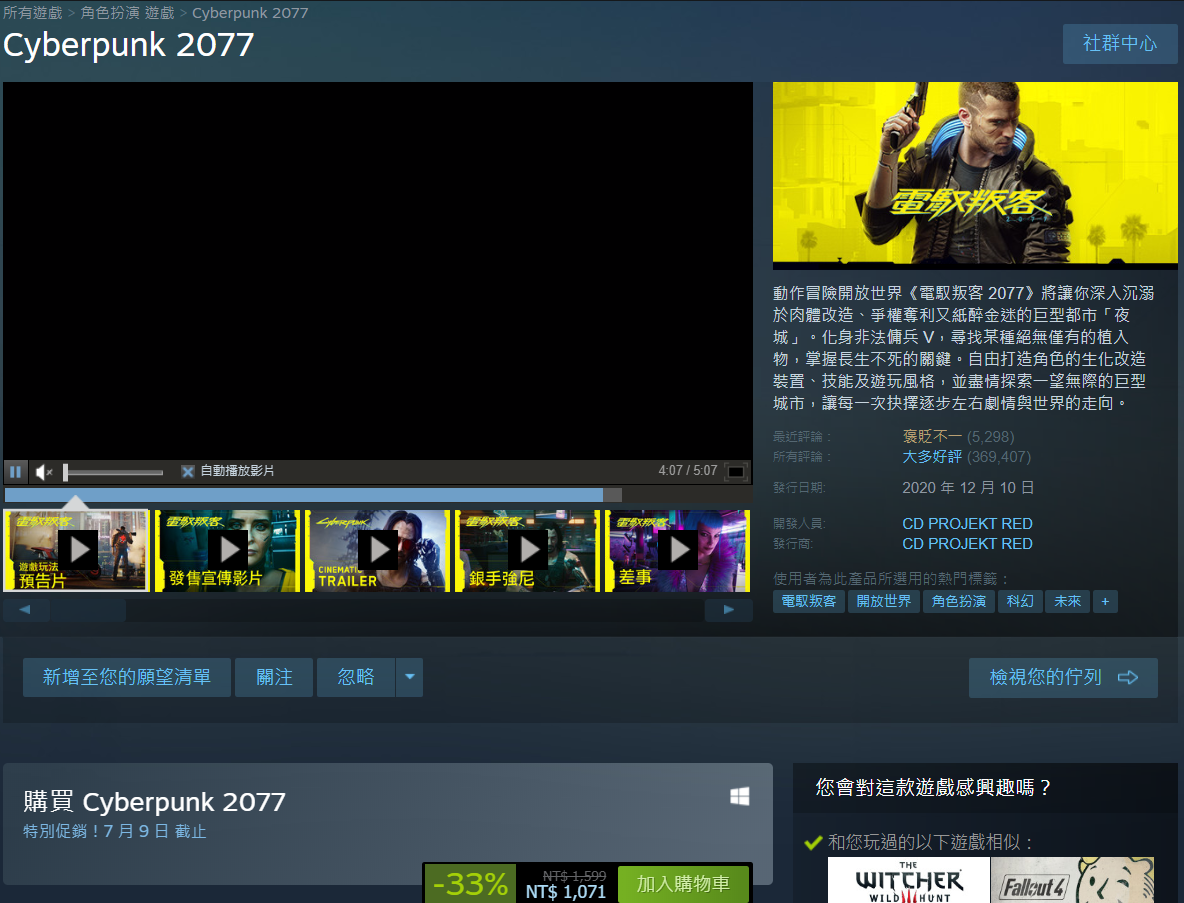Play the 預告片 gameplay trailer thumbnail
This screenshot has width=1184, height=903.
[76, 550]
